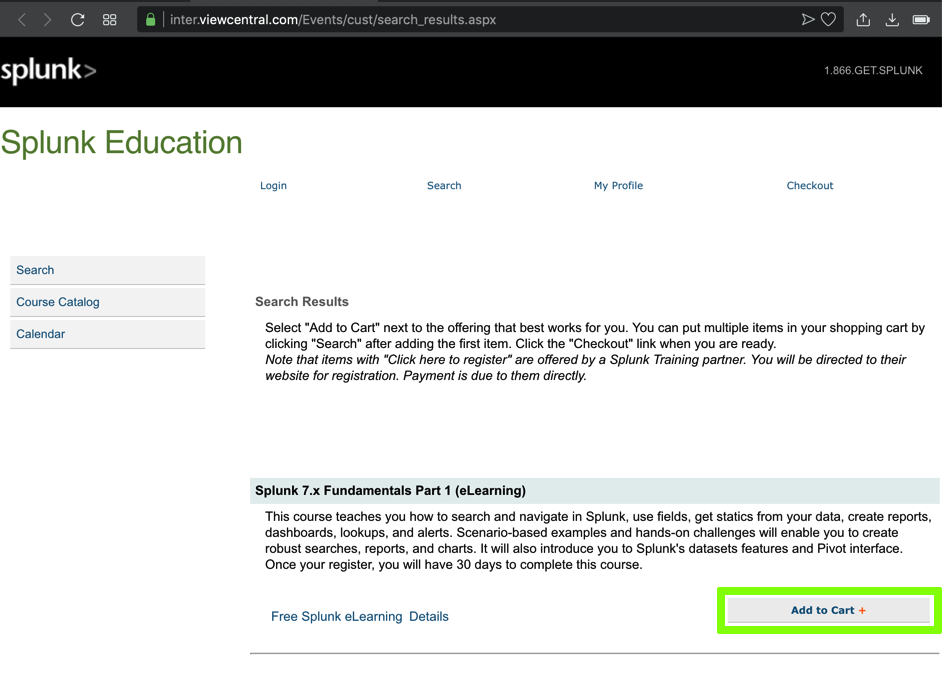Go back to the previous page
Image resolution: width=942 pixels, height=682 pixels.
pos(22,20)
